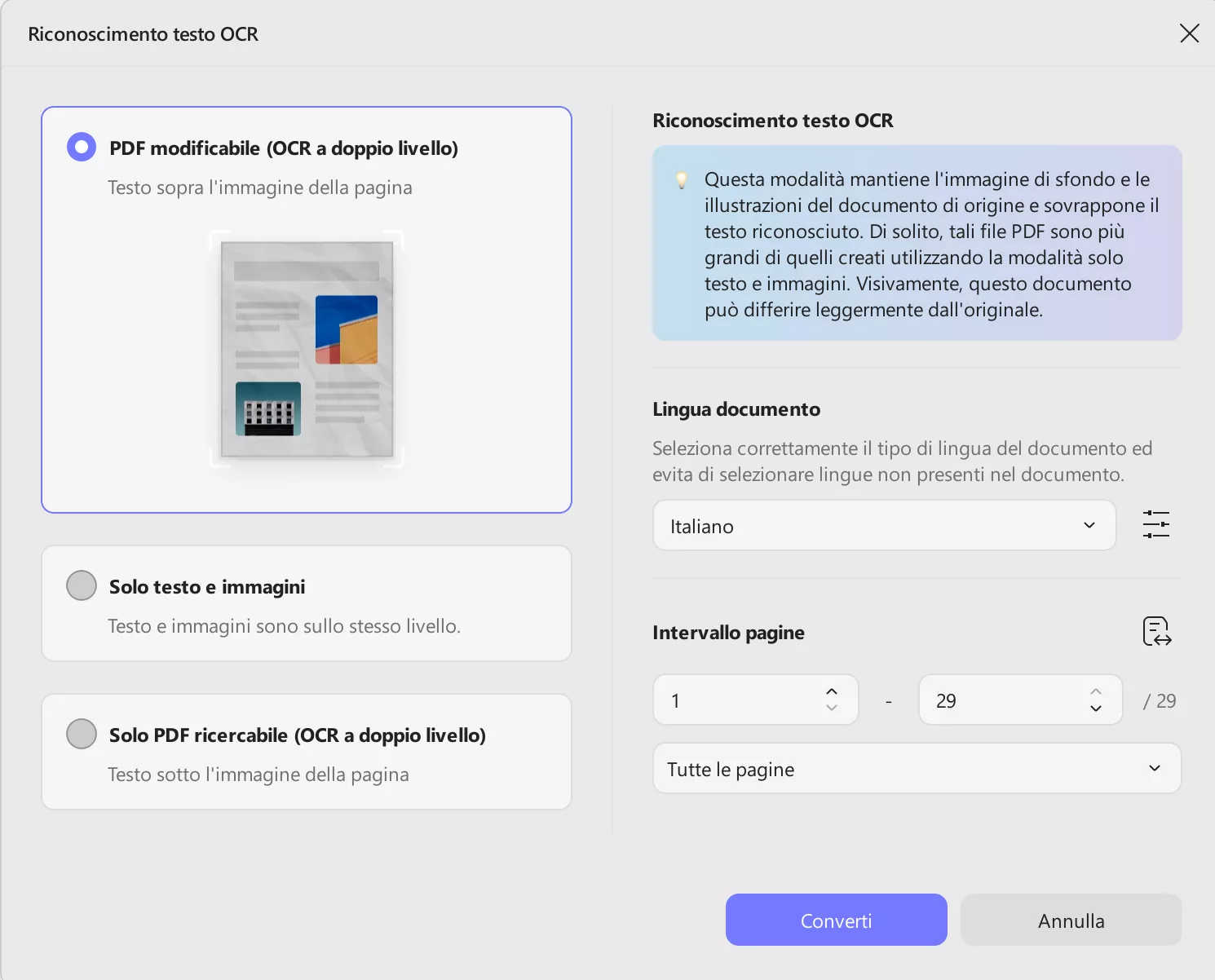Image resolution: width=1215 pixels, height=980 pixels.
Task: Increase the end page number
Action: [x=1096, y=691]
